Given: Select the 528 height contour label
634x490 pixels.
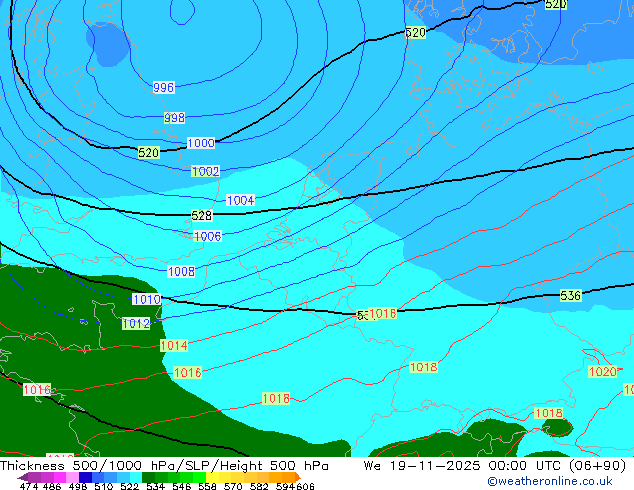Looking at the screenshot, I should (201, 215).
